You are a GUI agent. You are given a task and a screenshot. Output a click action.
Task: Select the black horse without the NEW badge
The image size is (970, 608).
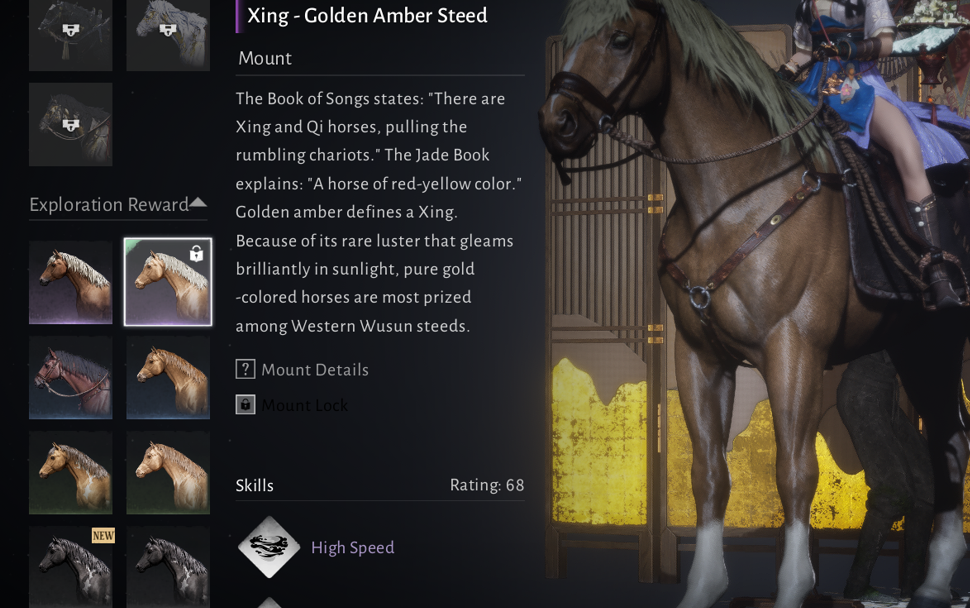(x=168, y=567)
